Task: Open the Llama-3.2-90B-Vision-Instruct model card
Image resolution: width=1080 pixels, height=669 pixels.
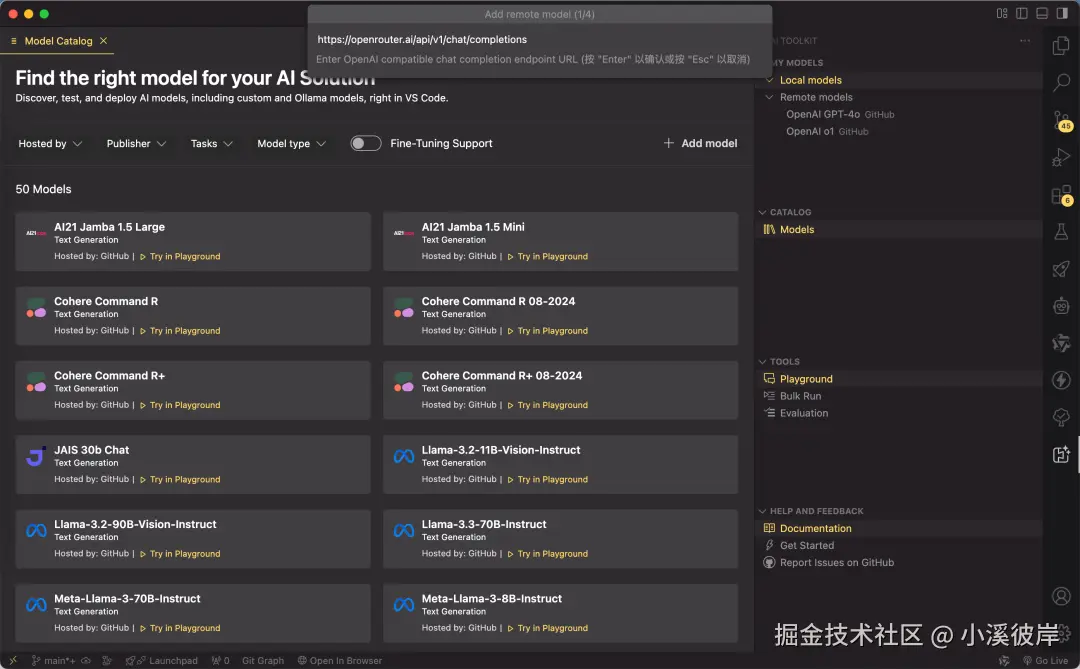Action: coord(193,539)
